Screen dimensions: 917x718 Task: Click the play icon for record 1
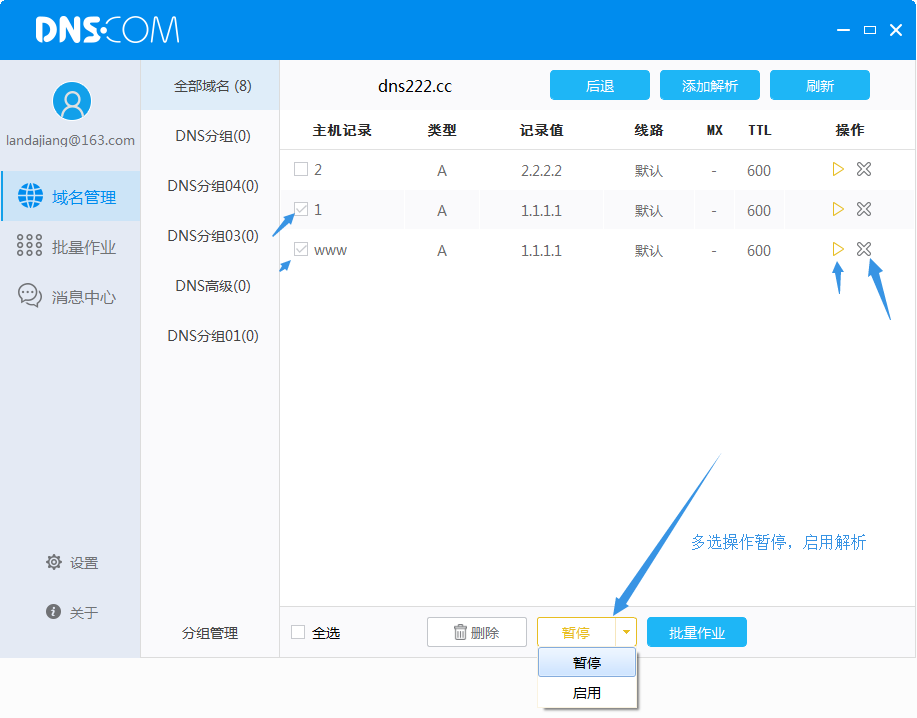click(x=838, y=210)
